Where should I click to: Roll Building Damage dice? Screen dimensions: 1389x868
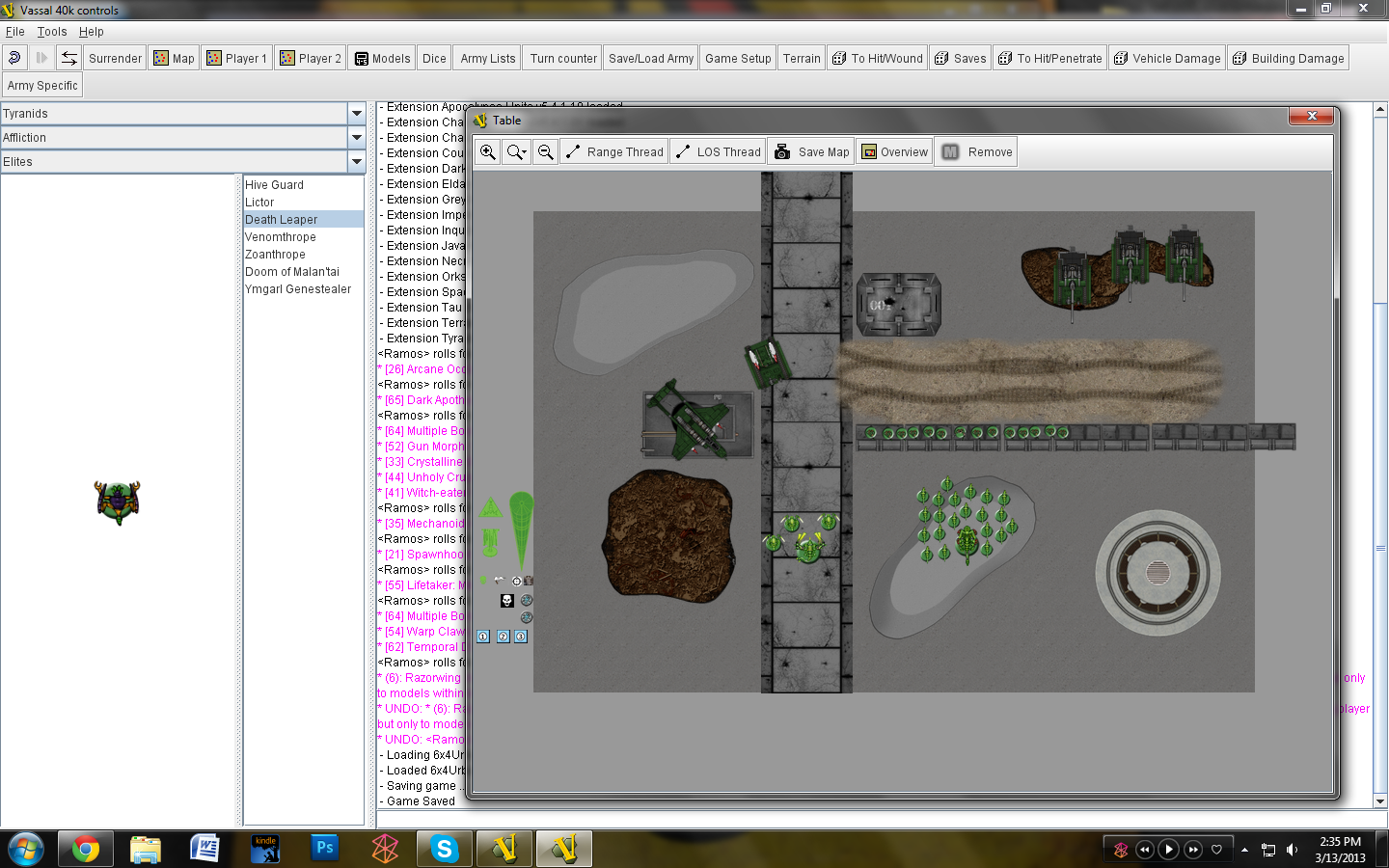[x=1288, y=58]
